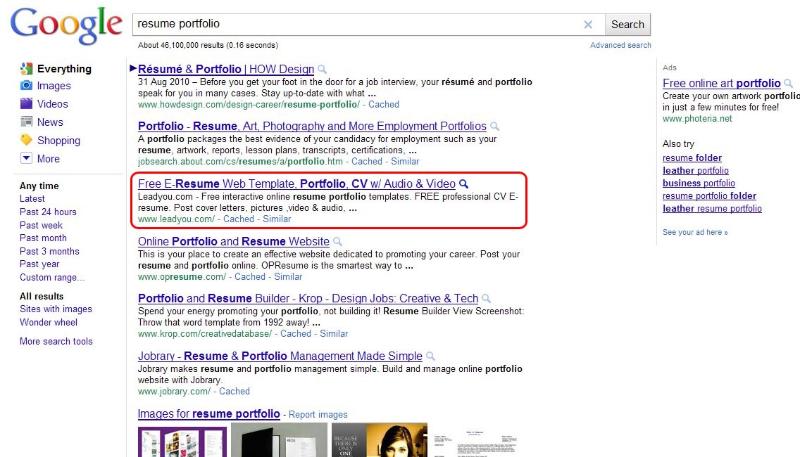Open Cached link for leadyou.com result
The width and height of the screenshot is (800, 457).
pos(238,219)
